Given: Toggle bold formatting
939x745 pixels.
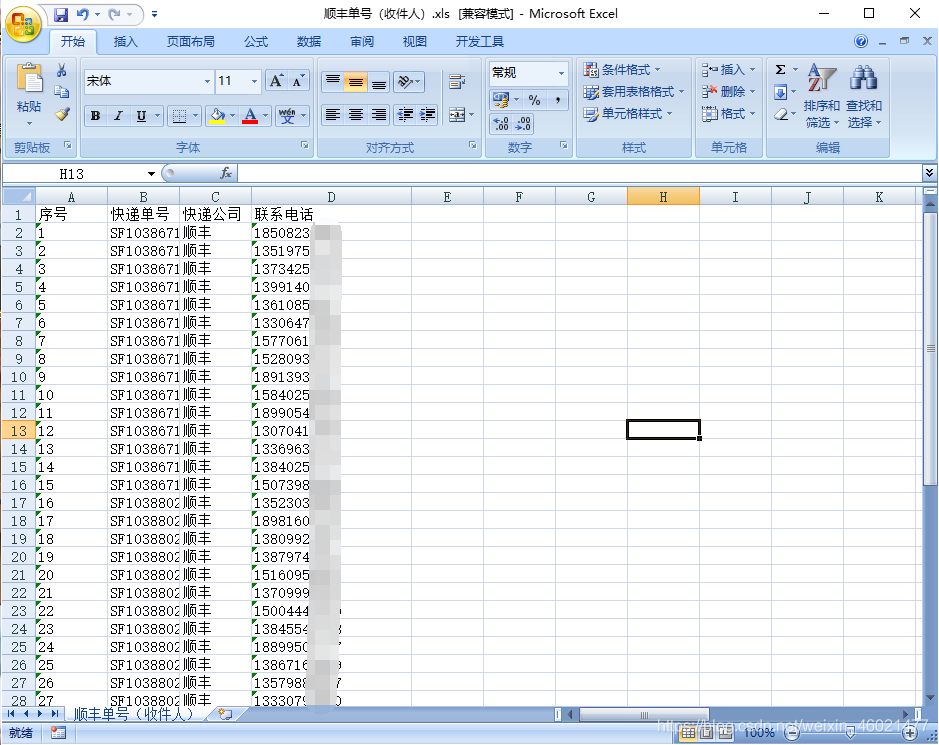Looking at the screenshot, I should [95, 116].
